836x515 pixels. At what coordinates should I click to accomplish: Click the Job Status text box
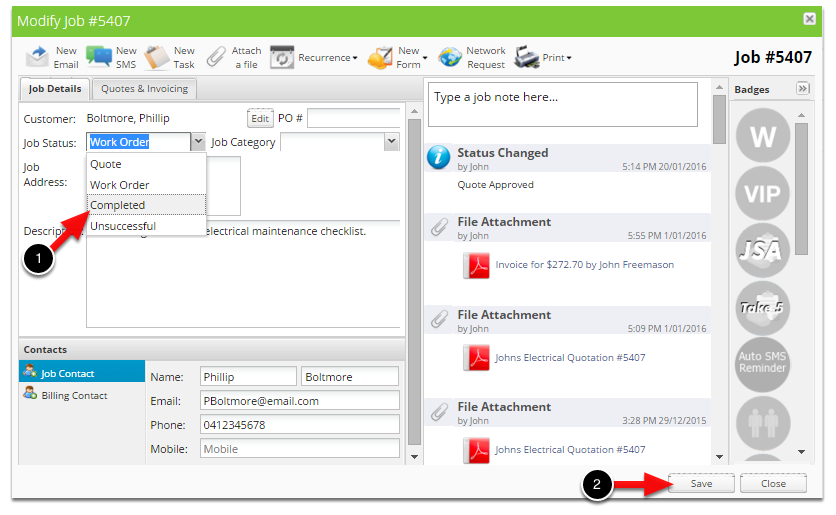click(x=138, y=142)
